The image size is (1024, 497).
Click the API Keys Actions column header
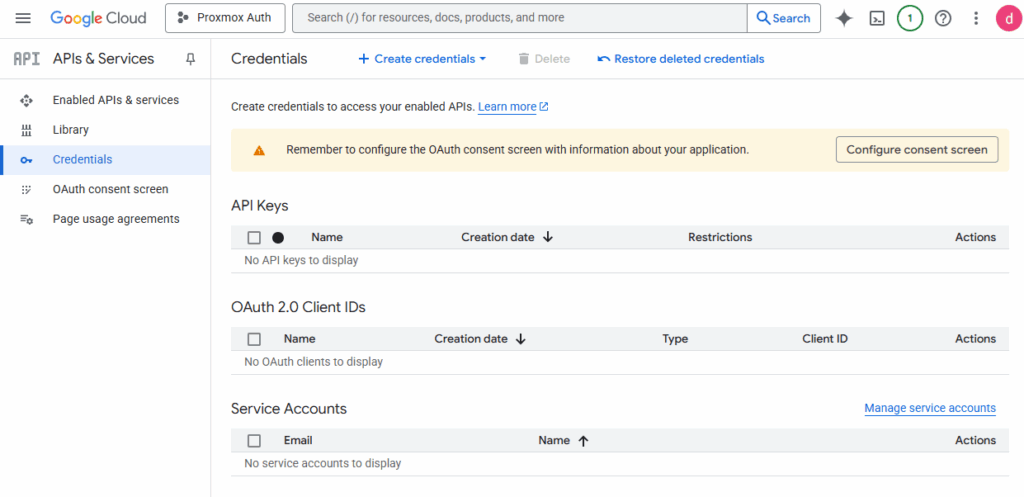click(x=975, y=237)
